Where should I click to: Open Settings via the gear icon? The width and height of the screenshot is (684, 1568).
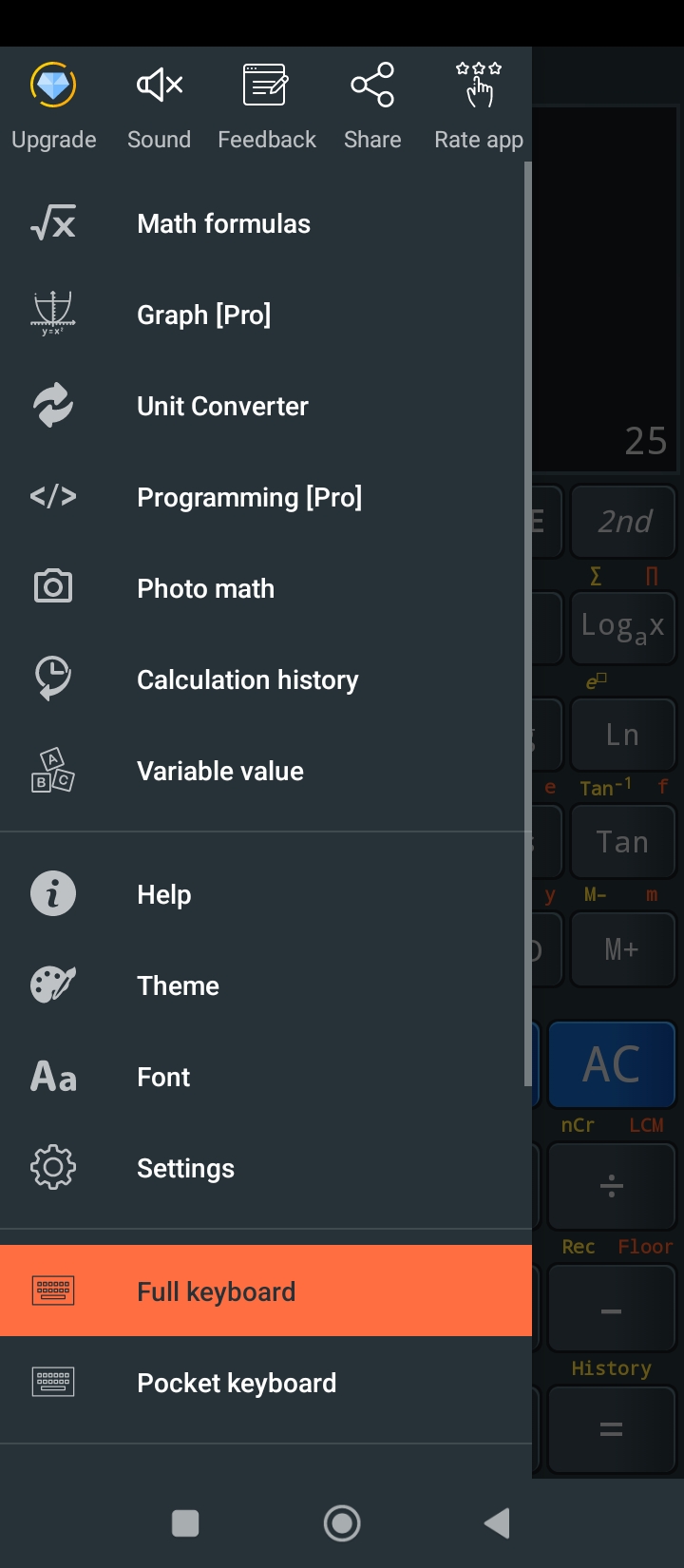(53, 1168)
